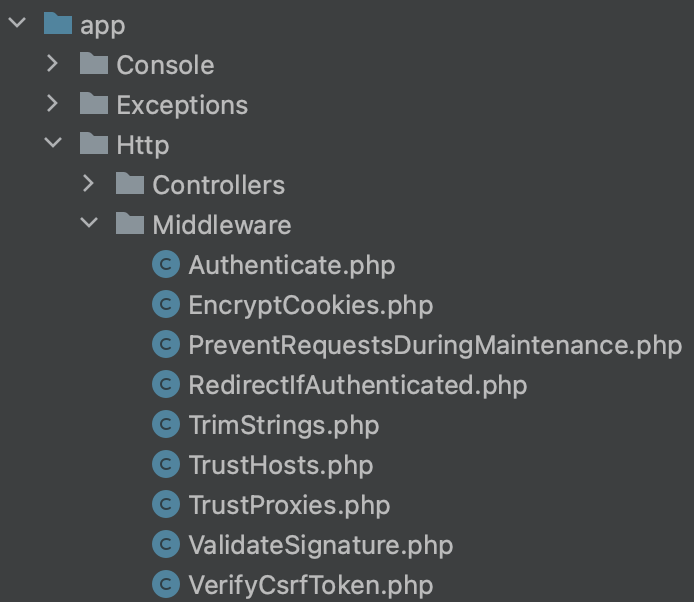This screenshot has width=694, height=602.
Task: Click the class icon for PreventRequestsDuringMaintenance.php
Action: pyautogui.click(x=165, y=345)
